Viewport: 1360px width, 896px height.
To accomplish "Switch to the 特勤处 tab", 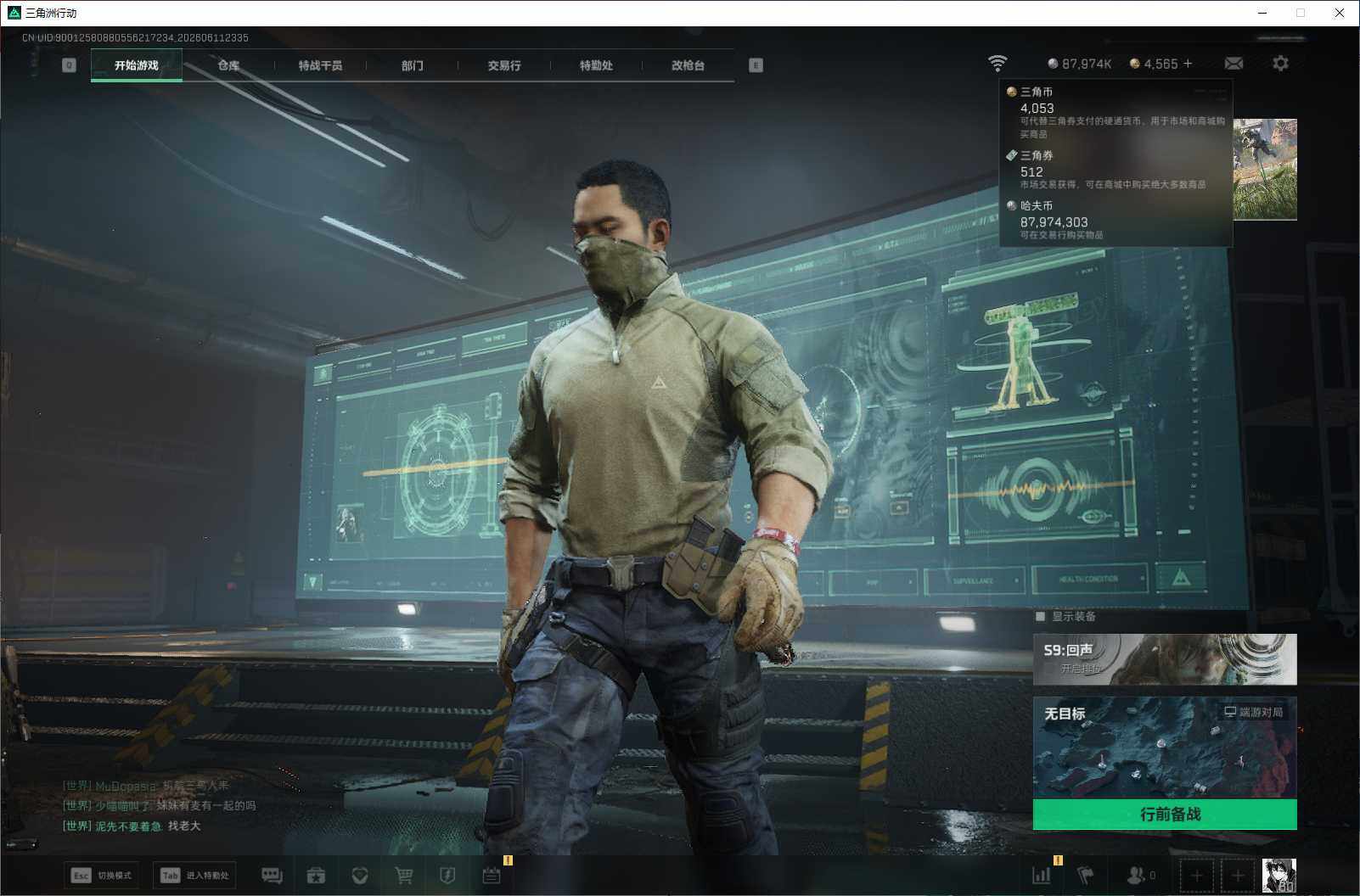I will (596, 65).
